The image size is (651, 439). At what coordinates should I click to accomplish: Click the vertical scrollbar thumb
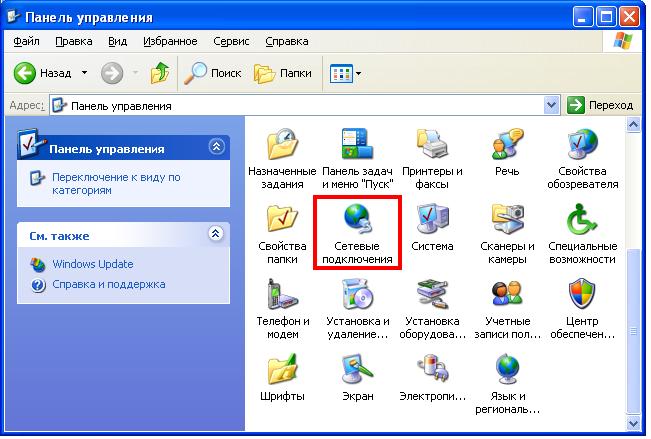(633, 331)
